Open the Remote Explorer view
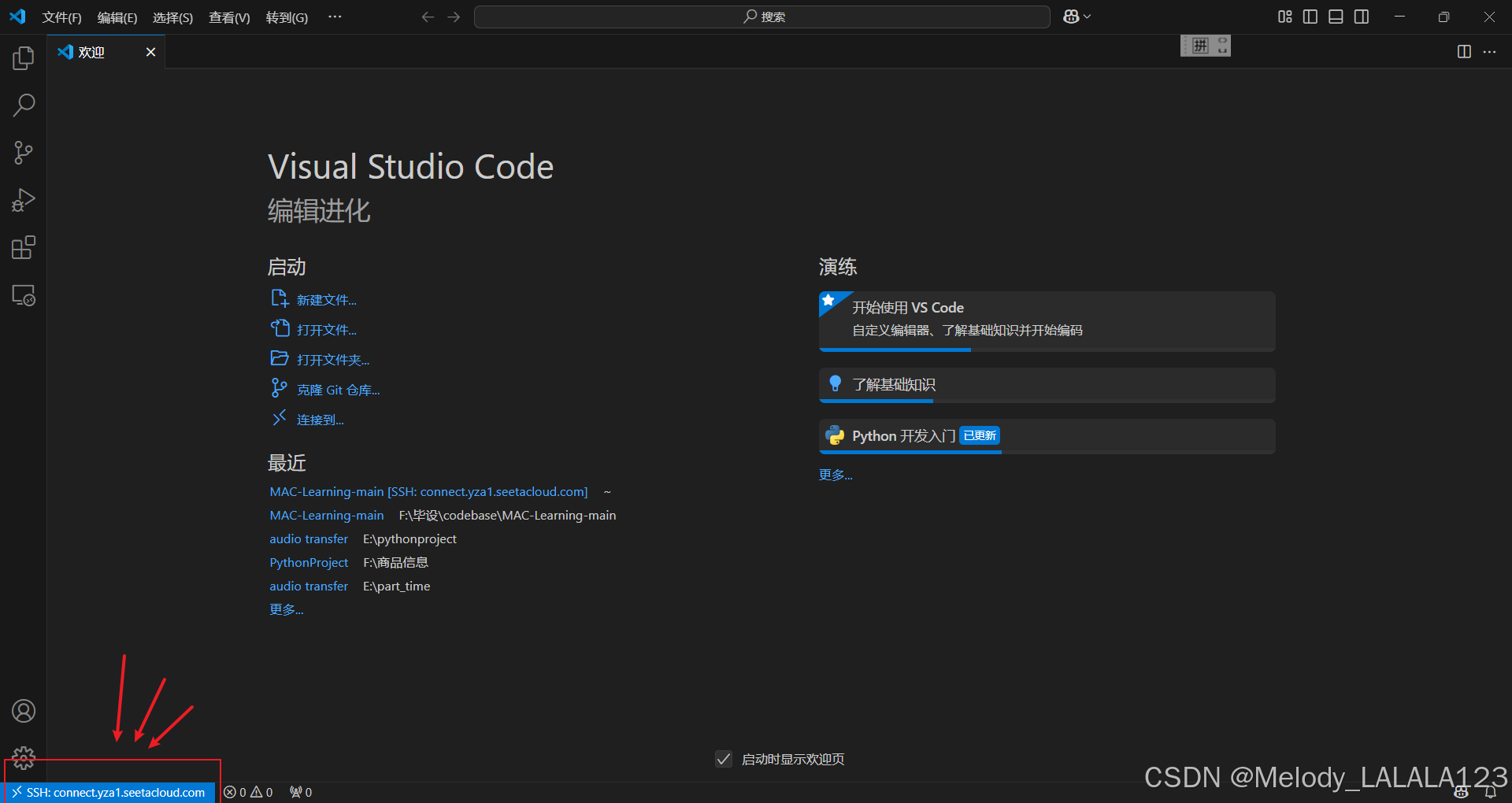 point(24,295)
